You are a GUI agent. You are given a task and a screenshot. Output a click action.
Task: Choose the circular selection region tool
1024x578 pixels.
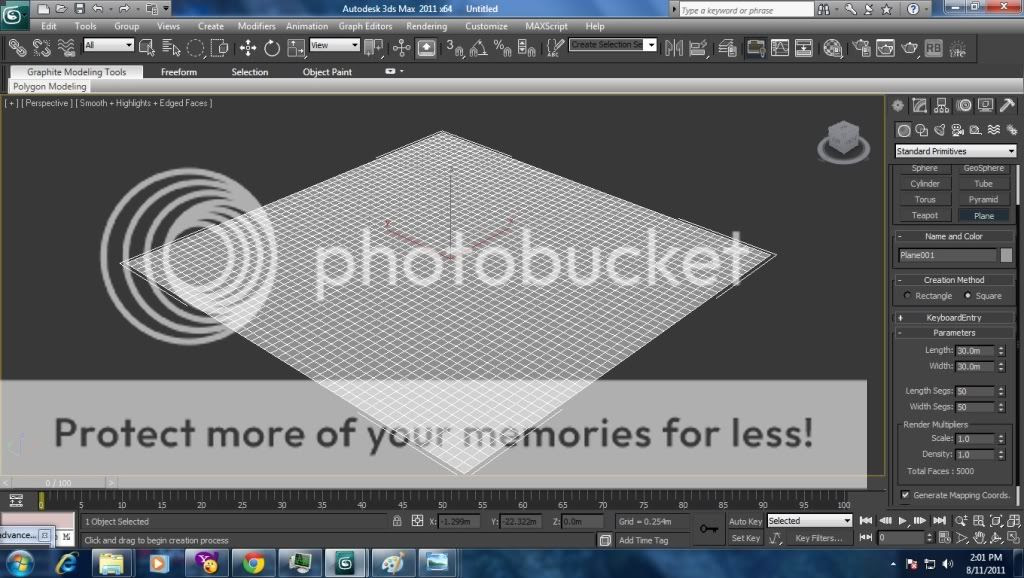click(195, 48)
